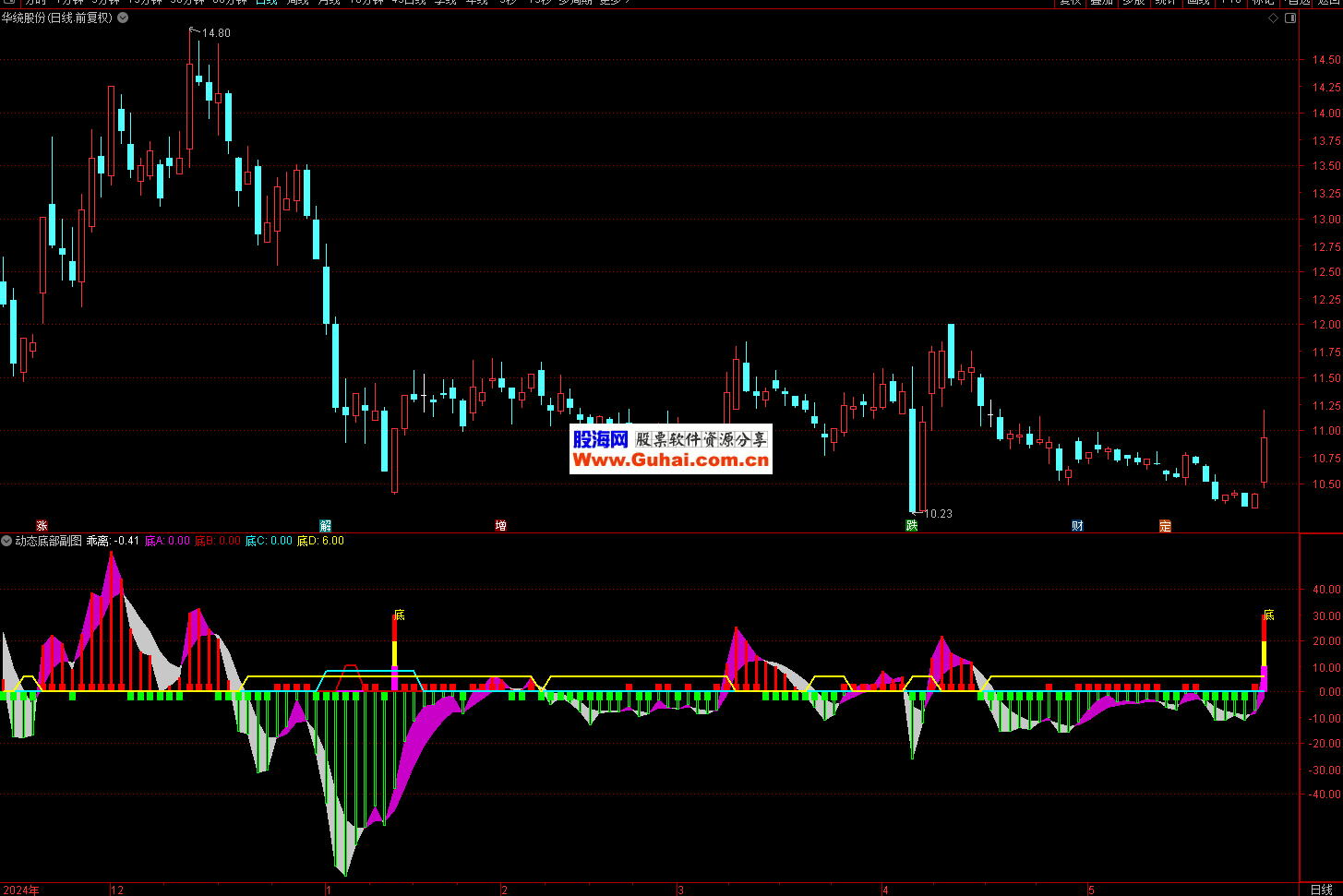Viewport: 1343px width, 896px height.
Task: Open the 华统股份 chart title dropdown arrow
Action: pos(124,18)
